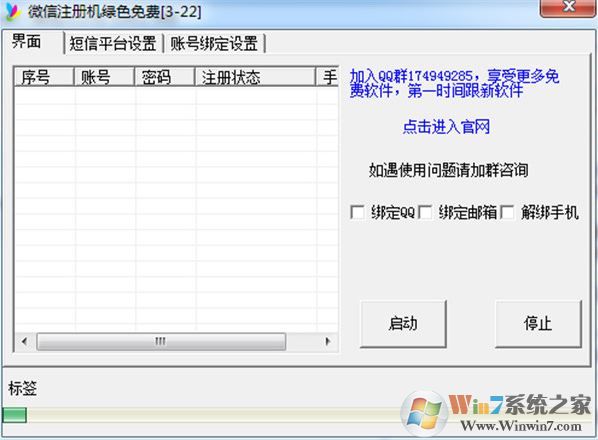This screenshot has height=440, width=598.
Task: Toggle the 解绑手机 checkbox
Action: tap(507, 212)
